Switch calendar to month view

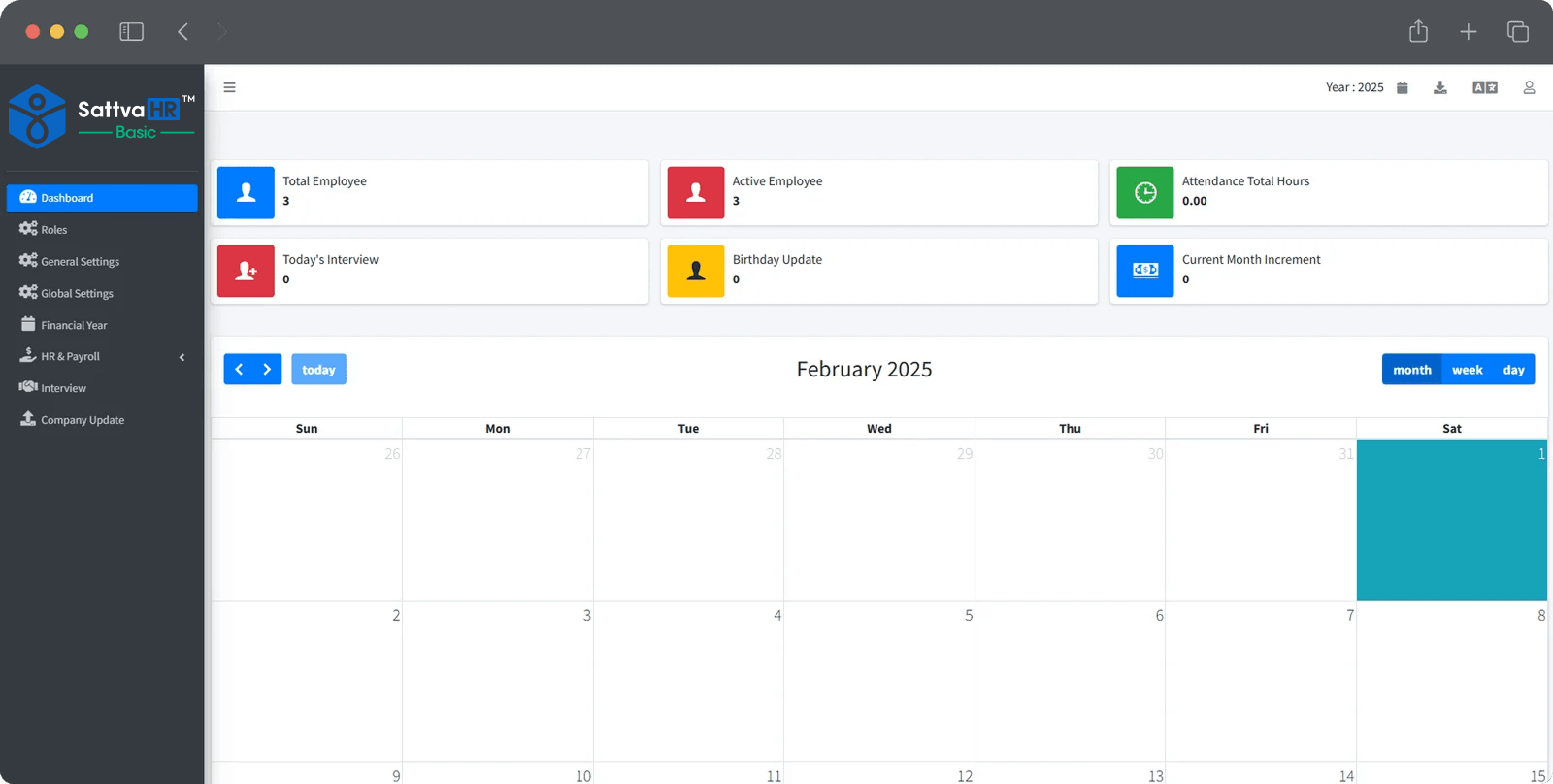[x=1411, y=370]
